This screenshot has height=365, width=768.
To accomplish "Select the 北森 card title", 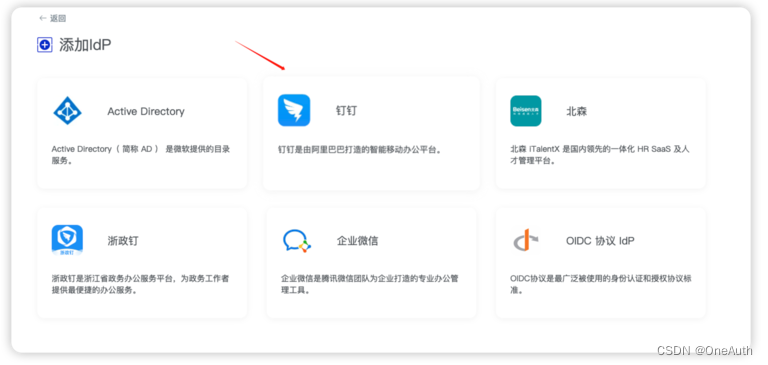I will (x=576, y=111).
